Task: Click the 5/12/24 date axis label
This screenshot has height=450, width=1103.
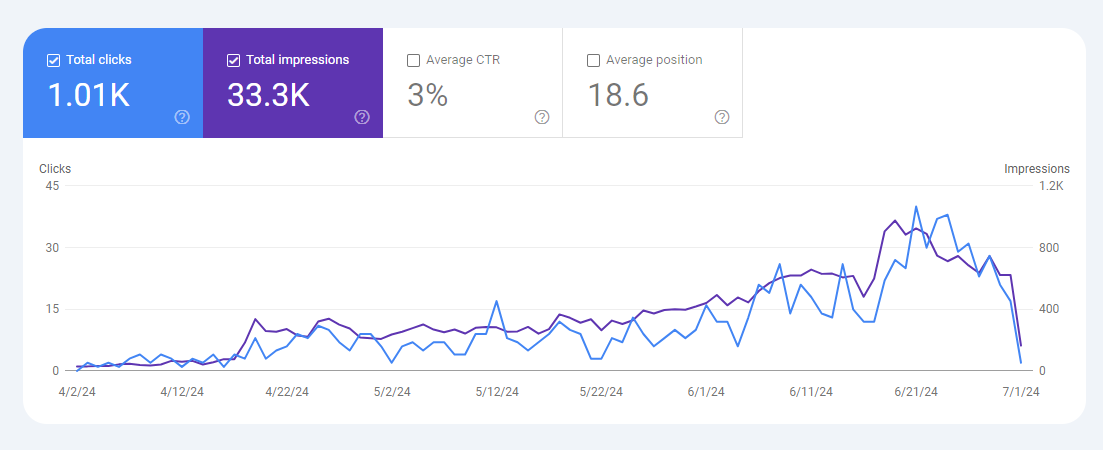Action: point(498,392)
